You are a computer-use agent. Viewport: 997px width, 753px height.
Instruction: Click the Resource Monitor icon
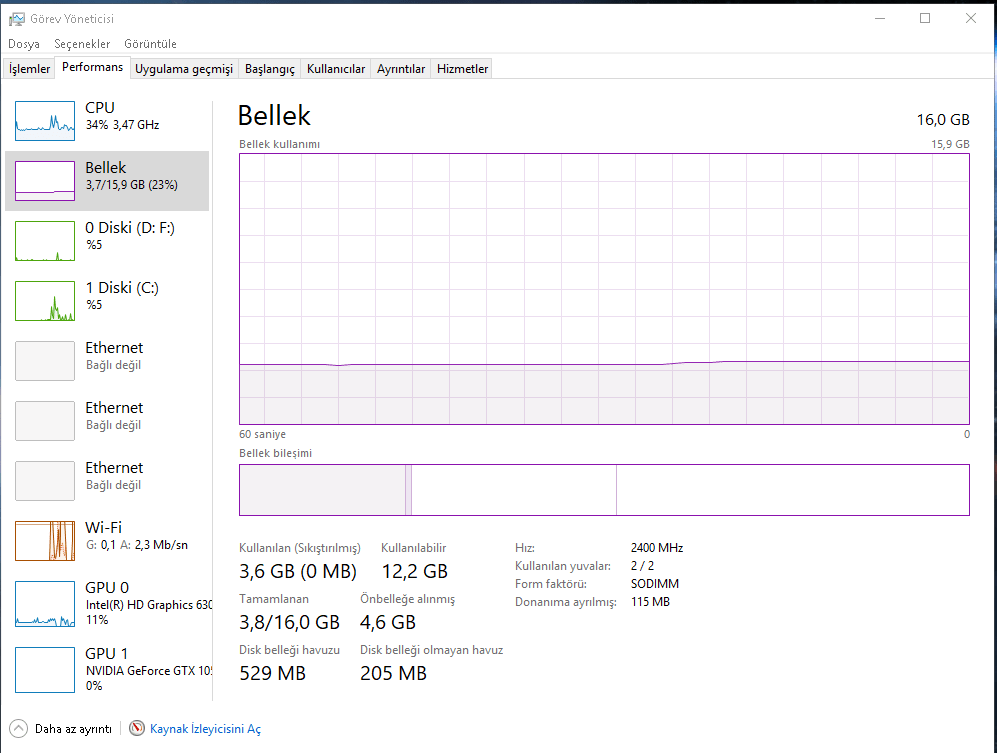click(137, 729)
